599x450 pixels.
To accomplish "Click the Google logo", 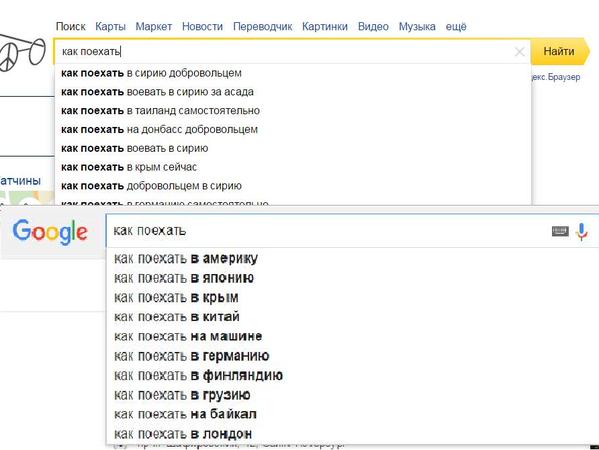I will coord(50,231).
